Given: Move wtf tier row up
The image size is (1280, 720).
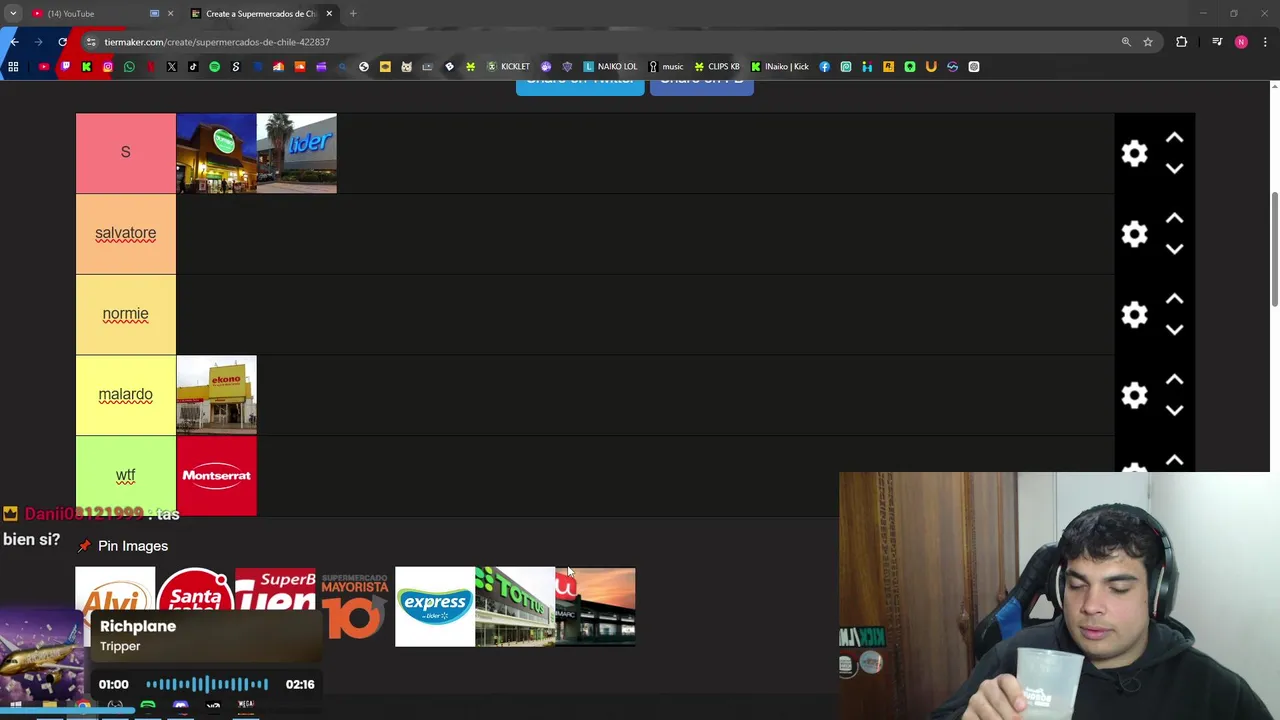Looking at the screenshot, I should (x=1174, y=461).
